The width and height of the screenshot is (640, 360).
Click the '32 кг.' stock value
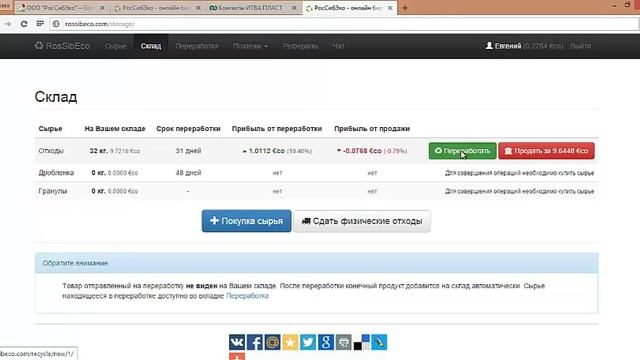pos(98,151)
